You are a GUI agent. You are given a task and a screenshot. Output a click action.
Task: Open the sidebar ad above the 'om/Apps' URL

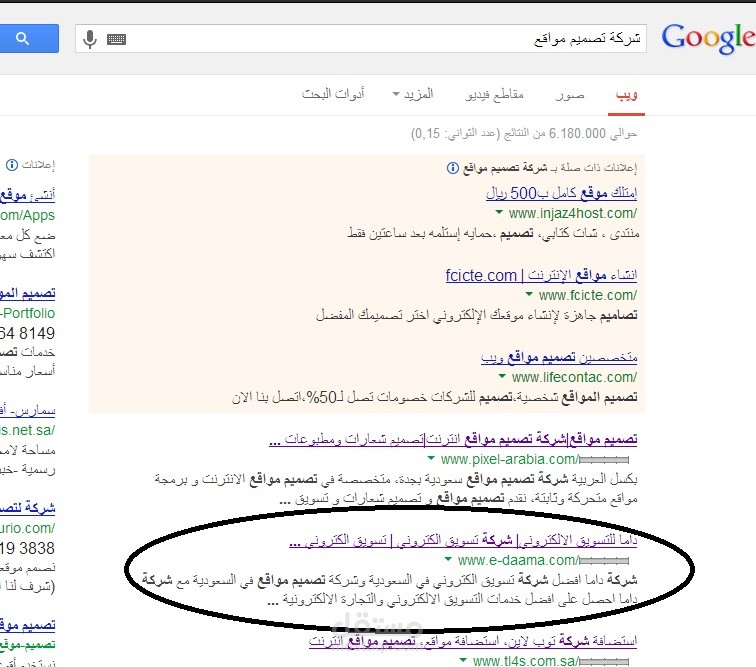(27, 195)
